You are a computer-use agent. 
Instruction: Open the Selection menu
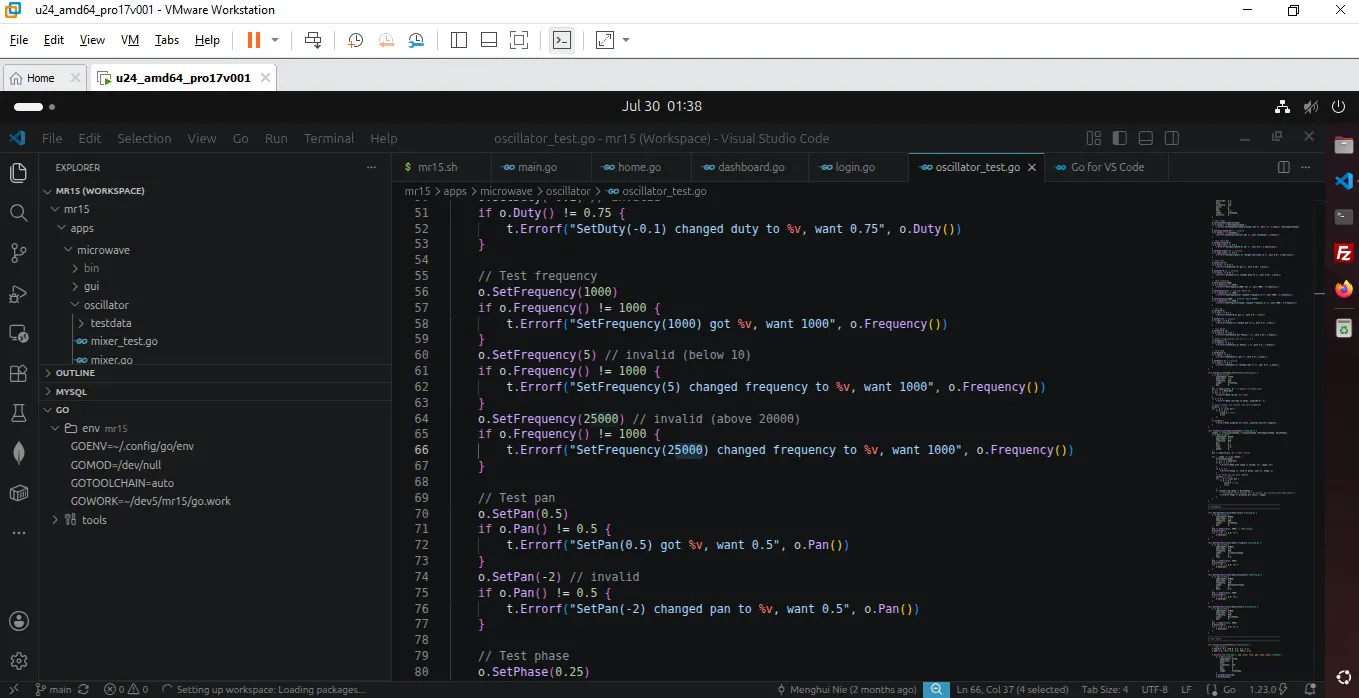click(x=144, y=138)
